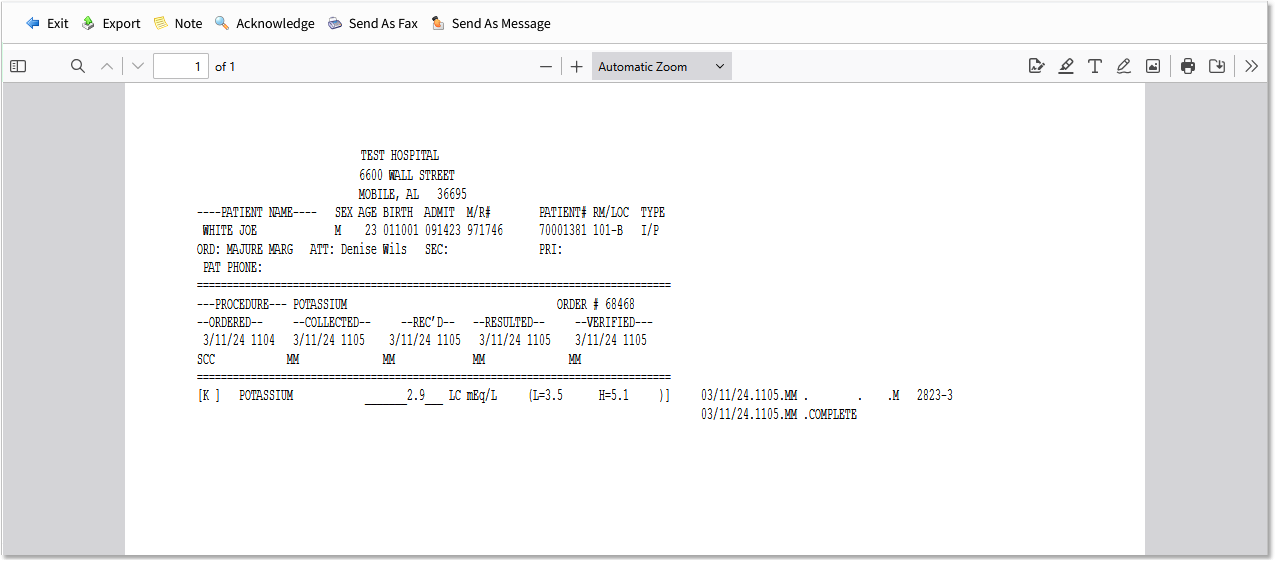The width and height of the screenshot is (1275, 562).
Task: Select the highlight tool
Action: coord(1066,66)
